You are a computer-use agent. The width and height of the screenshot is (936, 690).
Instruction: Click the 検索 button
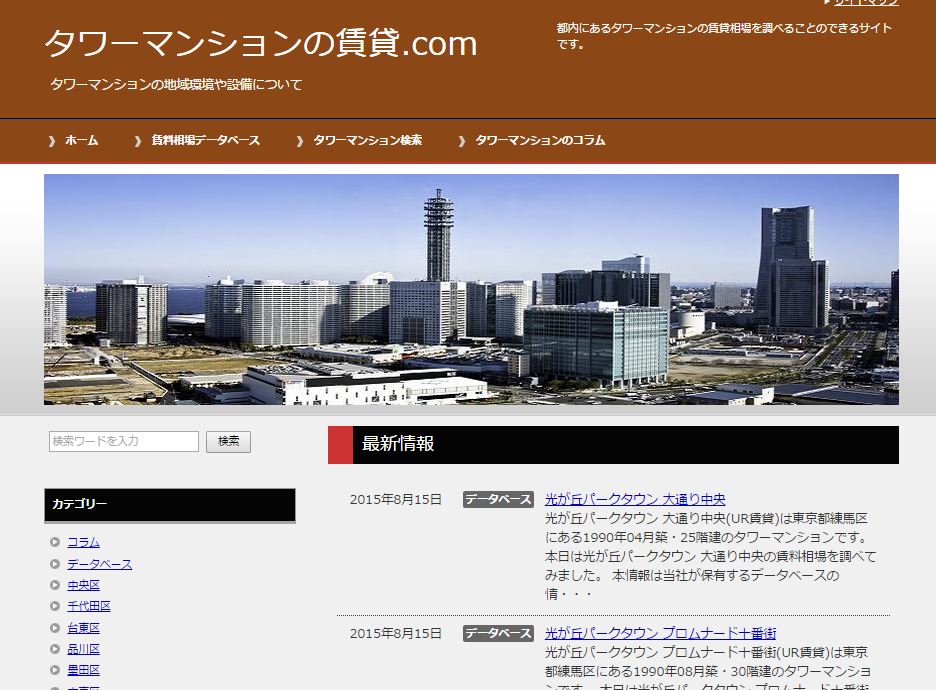[x=229, y=441]
